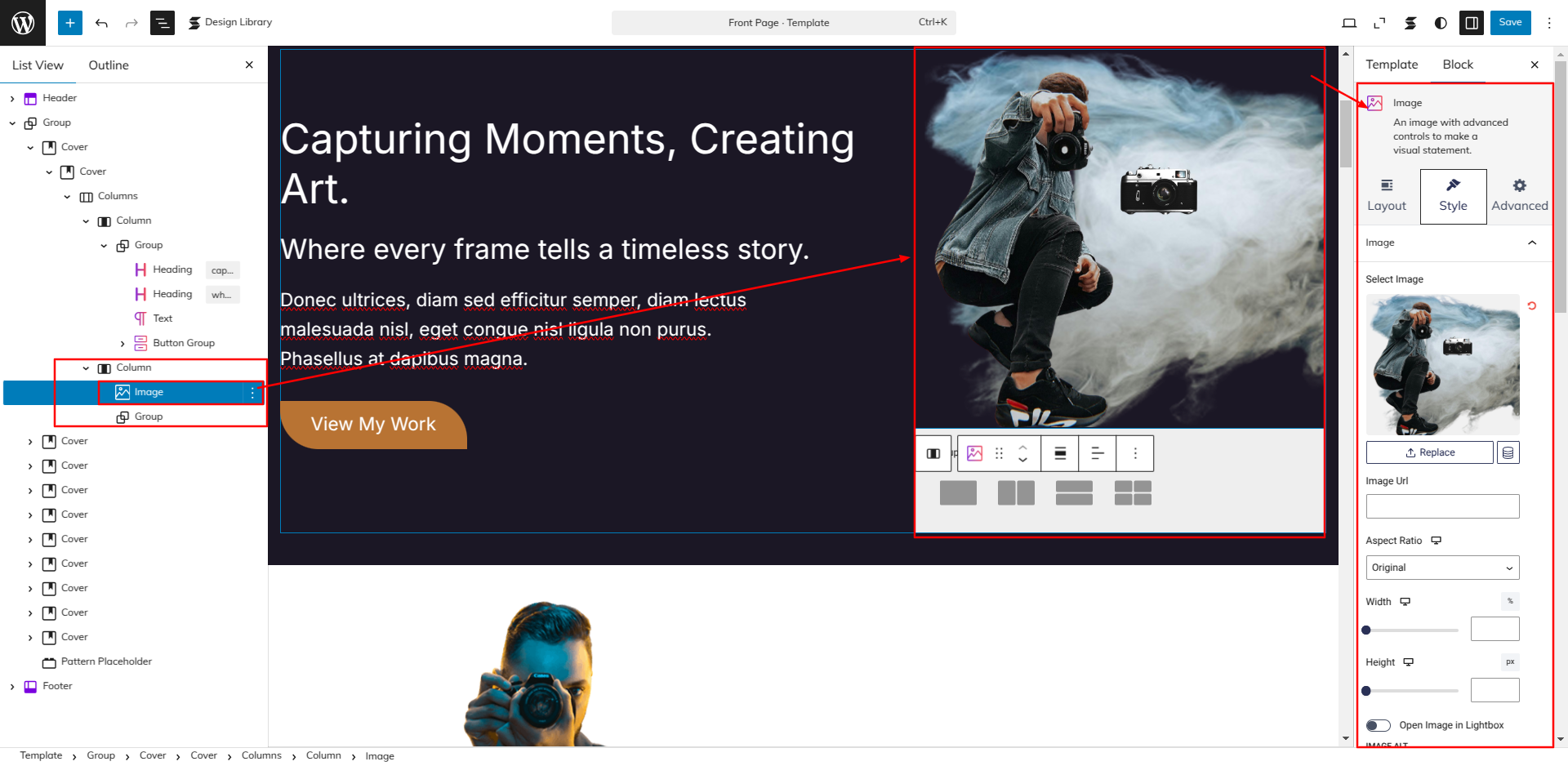Open the Design Library

(x=230, y=23)
